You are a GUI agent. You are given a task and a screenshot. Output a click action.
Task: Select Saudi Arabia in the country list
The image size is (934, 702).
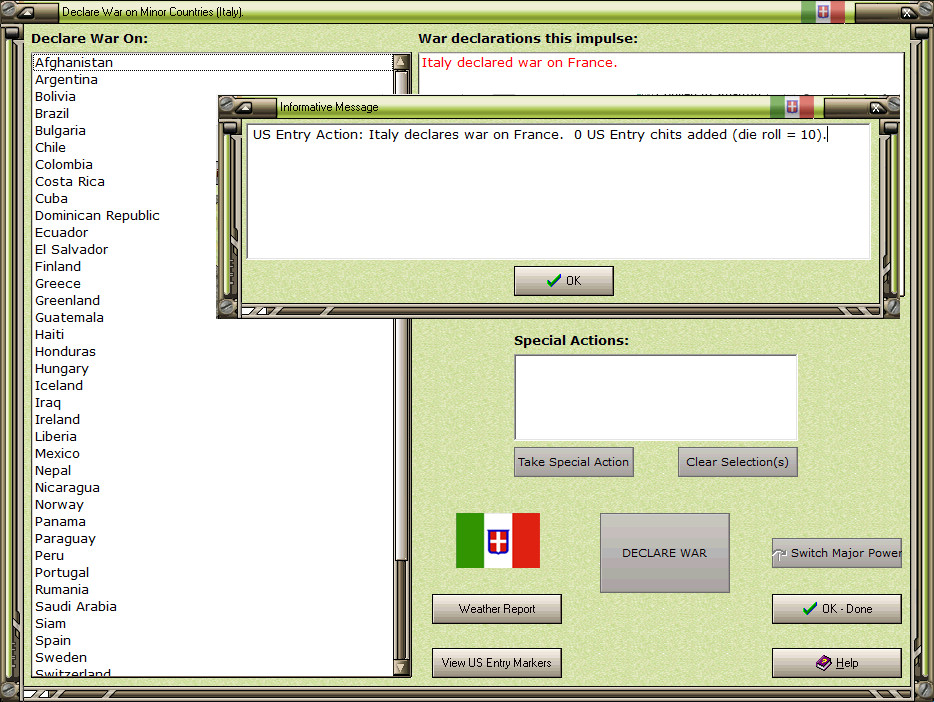(x=213, y=607)
